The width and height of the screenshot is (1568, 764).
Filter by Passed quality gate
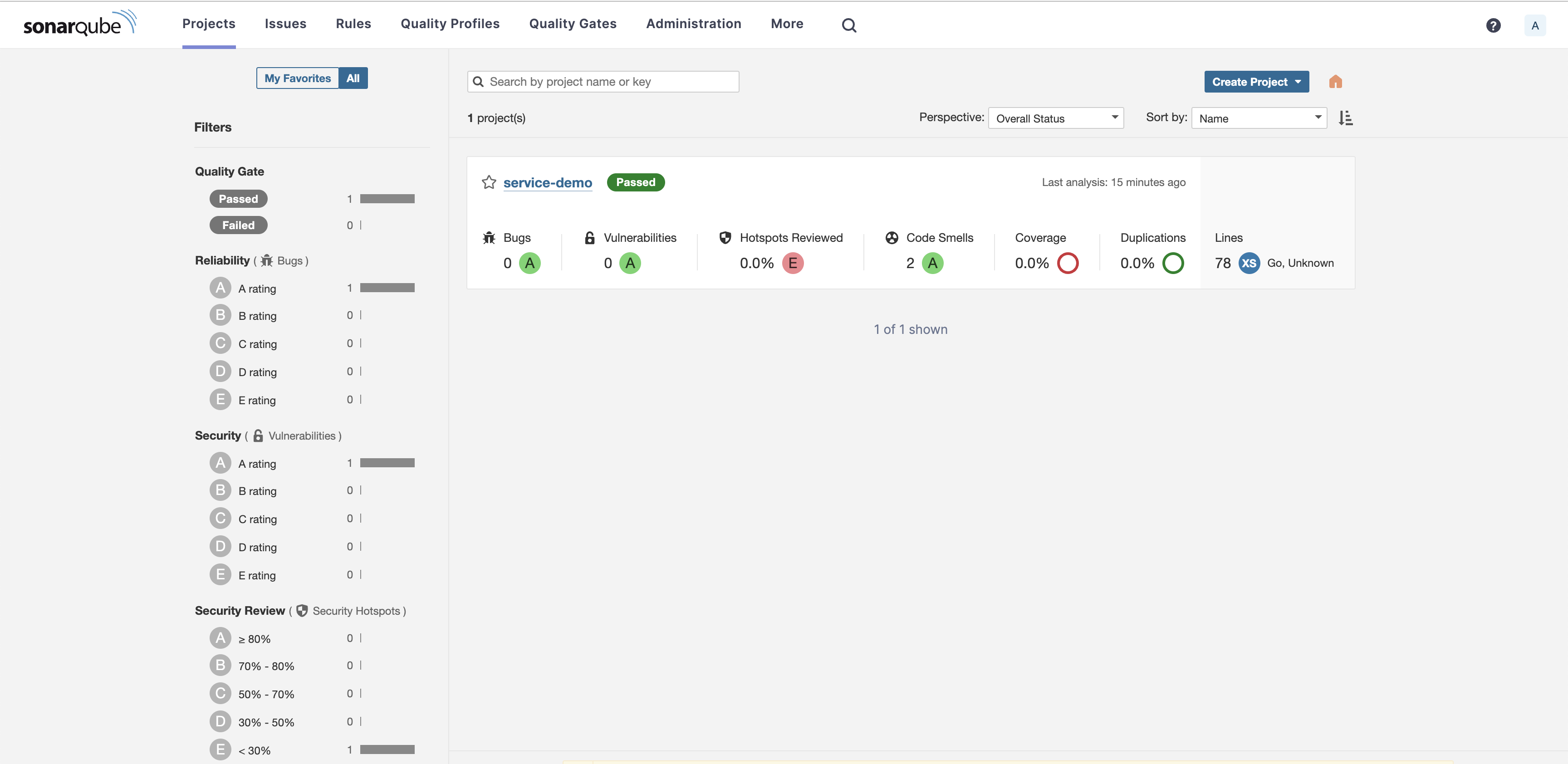pyautogui.click(x=238, y=199)
